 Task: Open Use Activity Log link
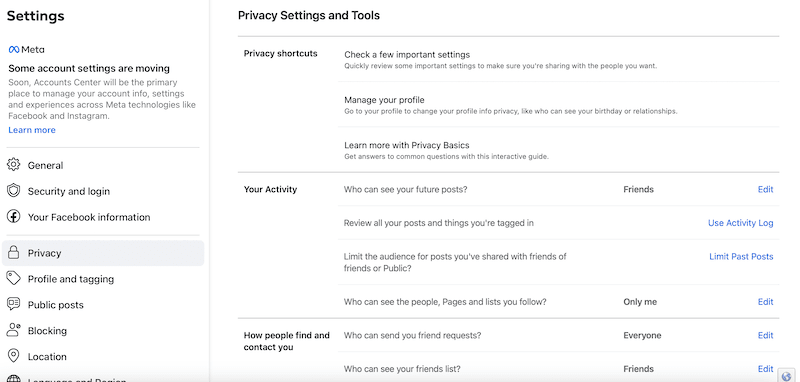pyautogui.click(x=740, y=223)
